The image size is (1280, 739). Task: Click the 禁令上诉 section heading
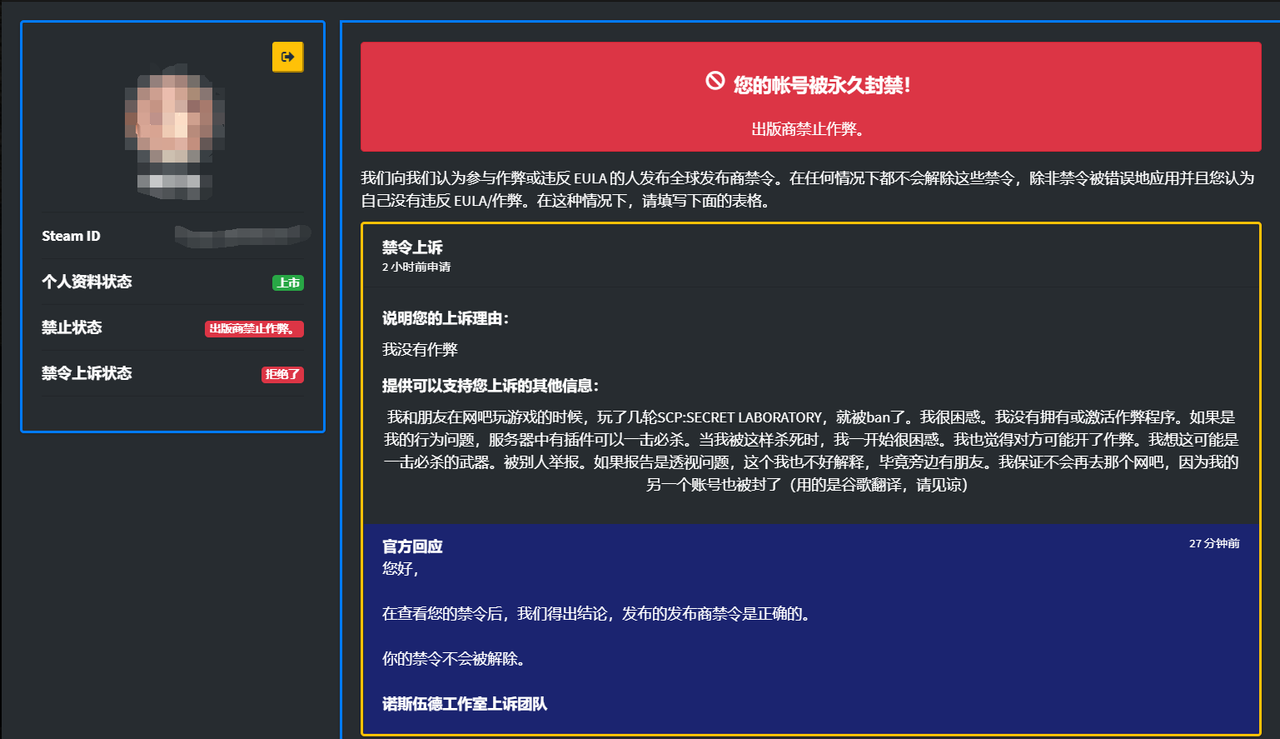(x=412, y=247)
